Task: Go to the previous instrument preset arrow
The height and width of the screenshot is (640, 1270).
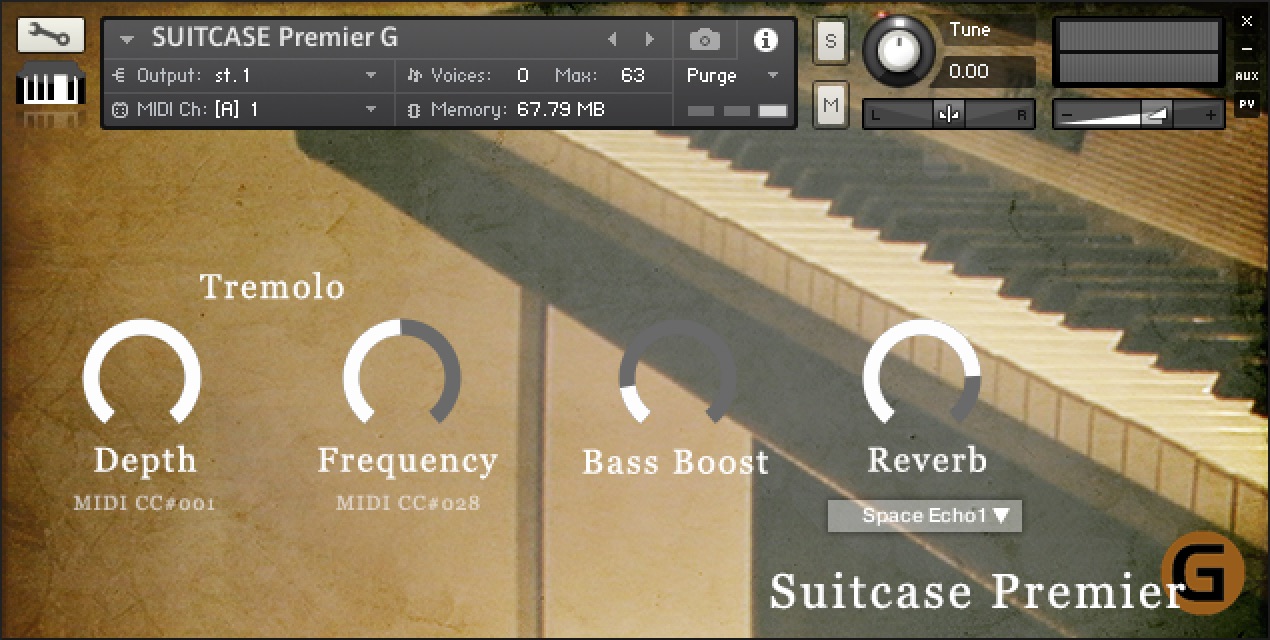Action: point(613,40)
